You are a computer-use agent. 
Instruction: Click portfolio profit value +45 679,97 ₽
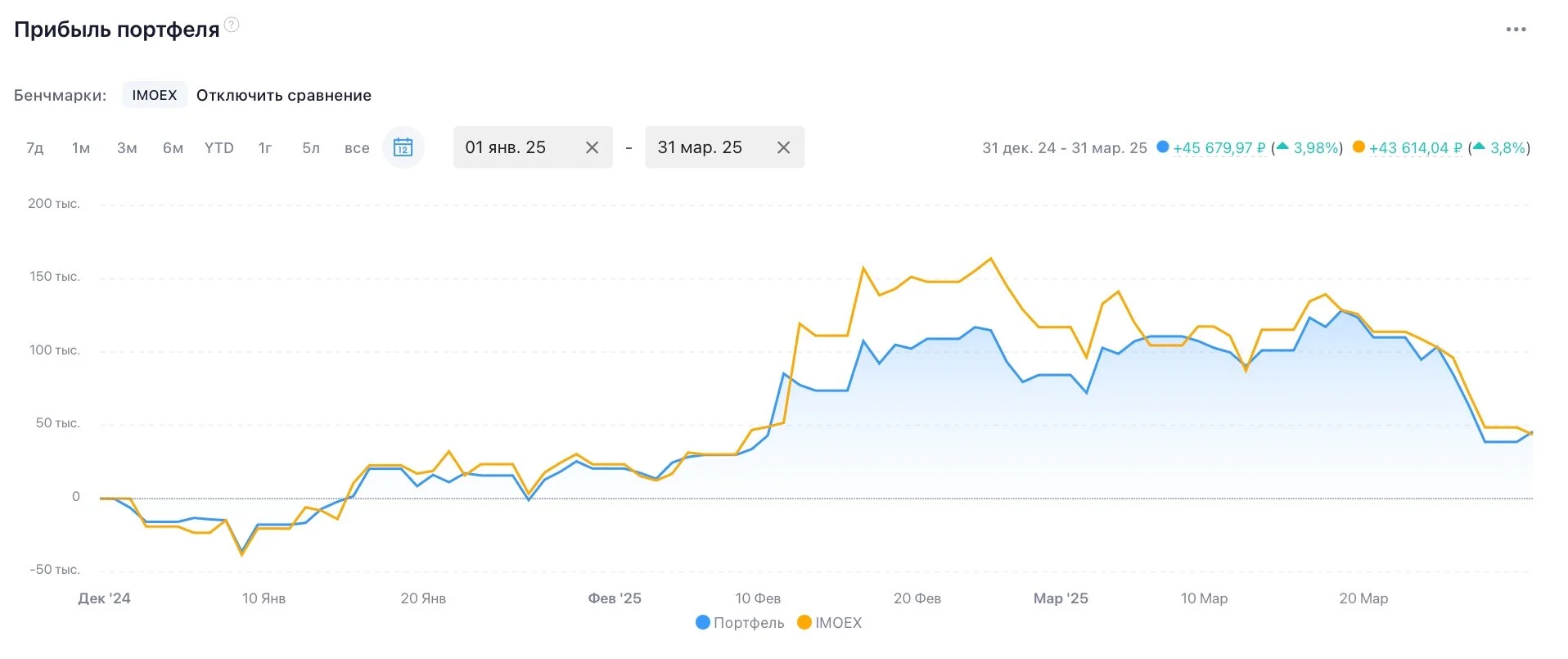coord(1219,148)
